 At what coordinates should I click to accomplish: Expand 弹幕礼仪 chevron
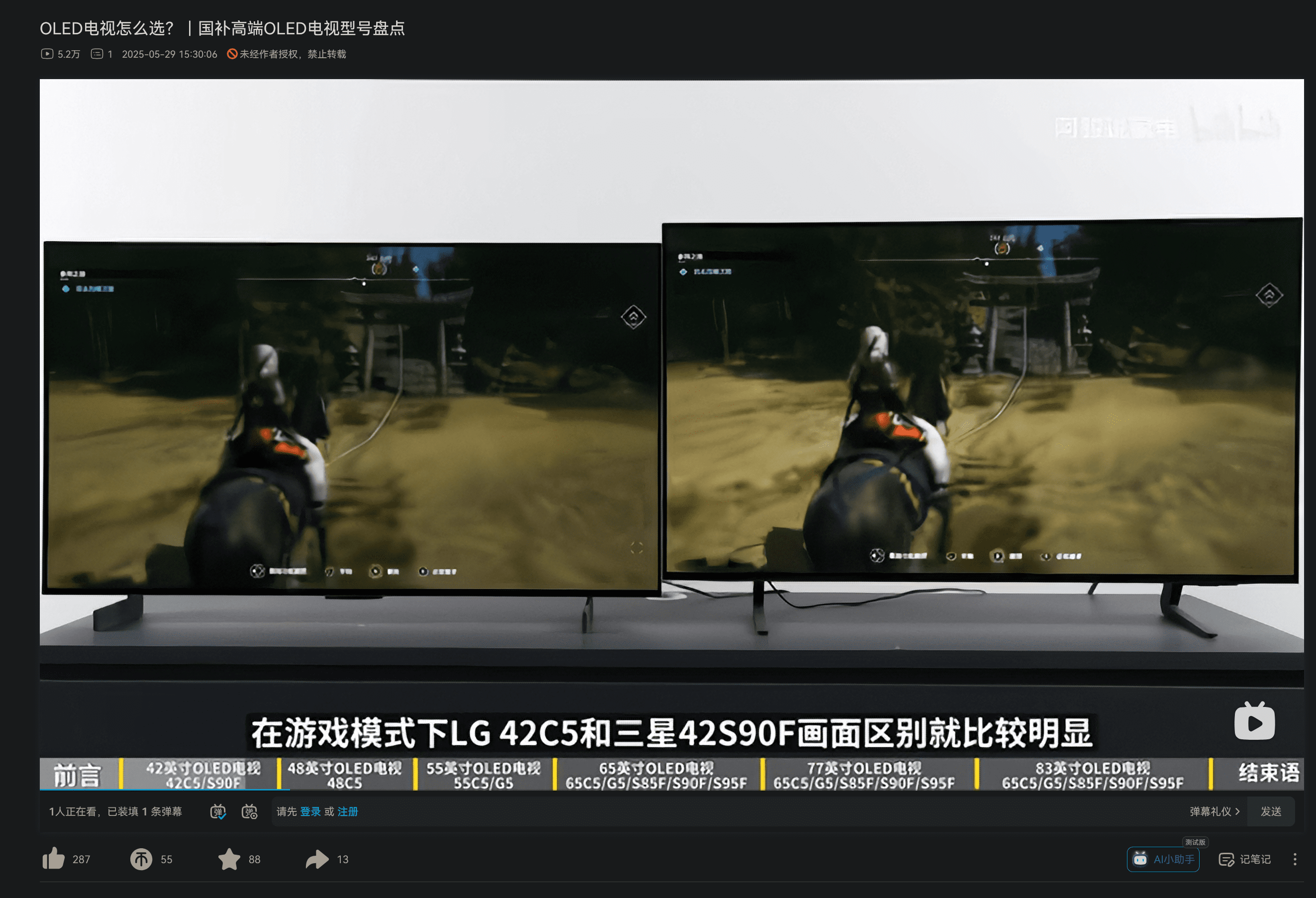[x=1237, y=811]
